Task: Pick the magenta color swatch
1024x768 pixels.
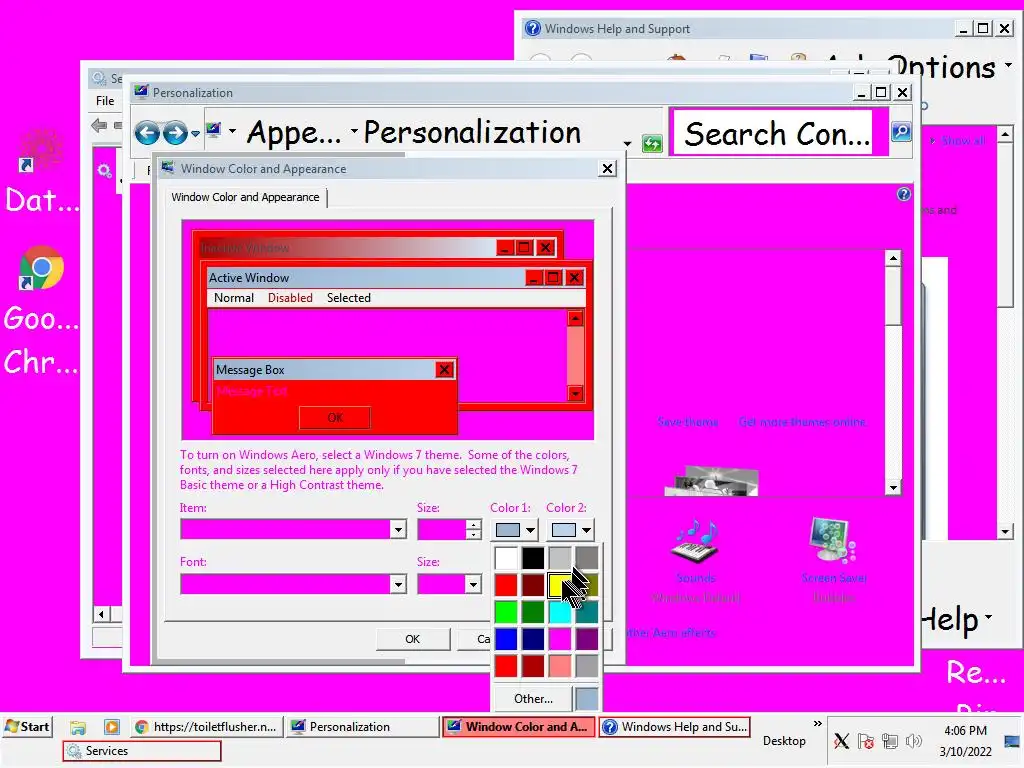Action: tap(560, 639)
